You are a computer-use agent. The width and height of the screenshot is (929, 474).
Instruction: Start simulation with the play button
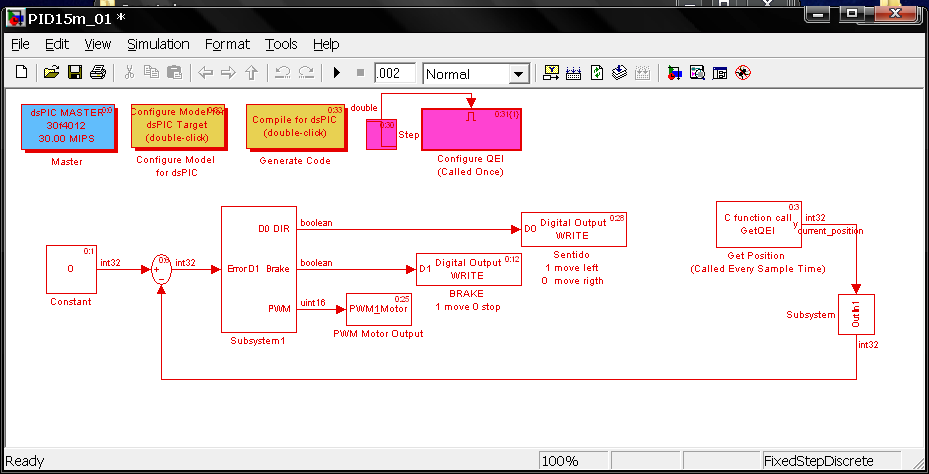(x=337, y=73)
